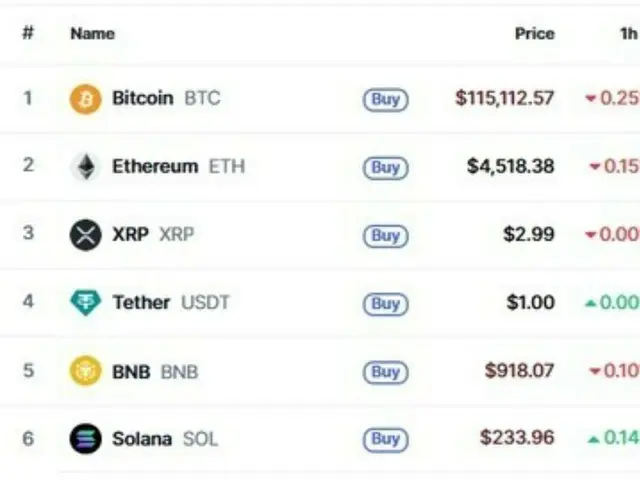Click the Bitcoin coin logo icon
640x480 pixels.
pos(85,99)
